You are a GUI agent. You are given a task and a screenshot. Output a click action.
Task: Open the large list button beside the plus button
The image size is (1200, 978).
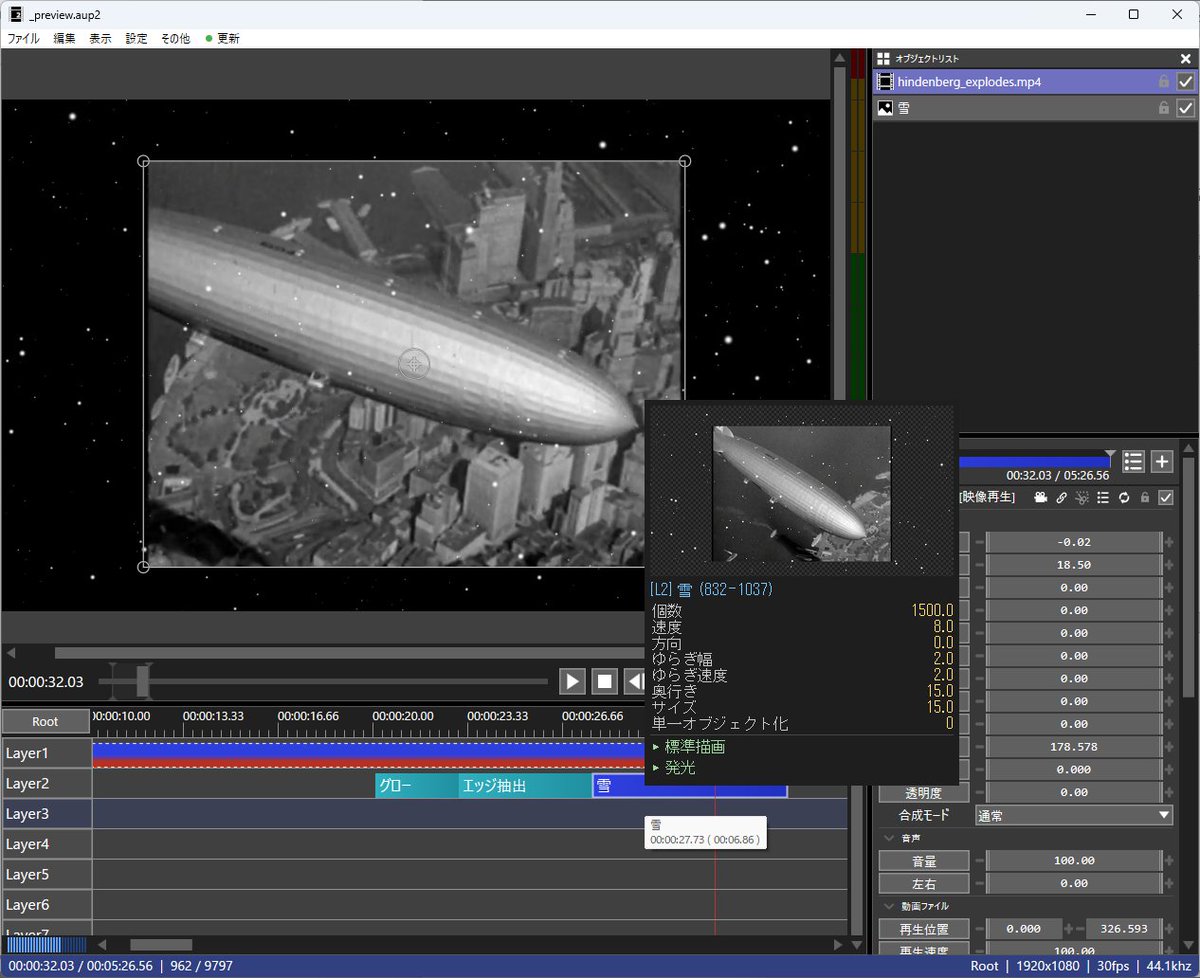tap(1133, 461)
